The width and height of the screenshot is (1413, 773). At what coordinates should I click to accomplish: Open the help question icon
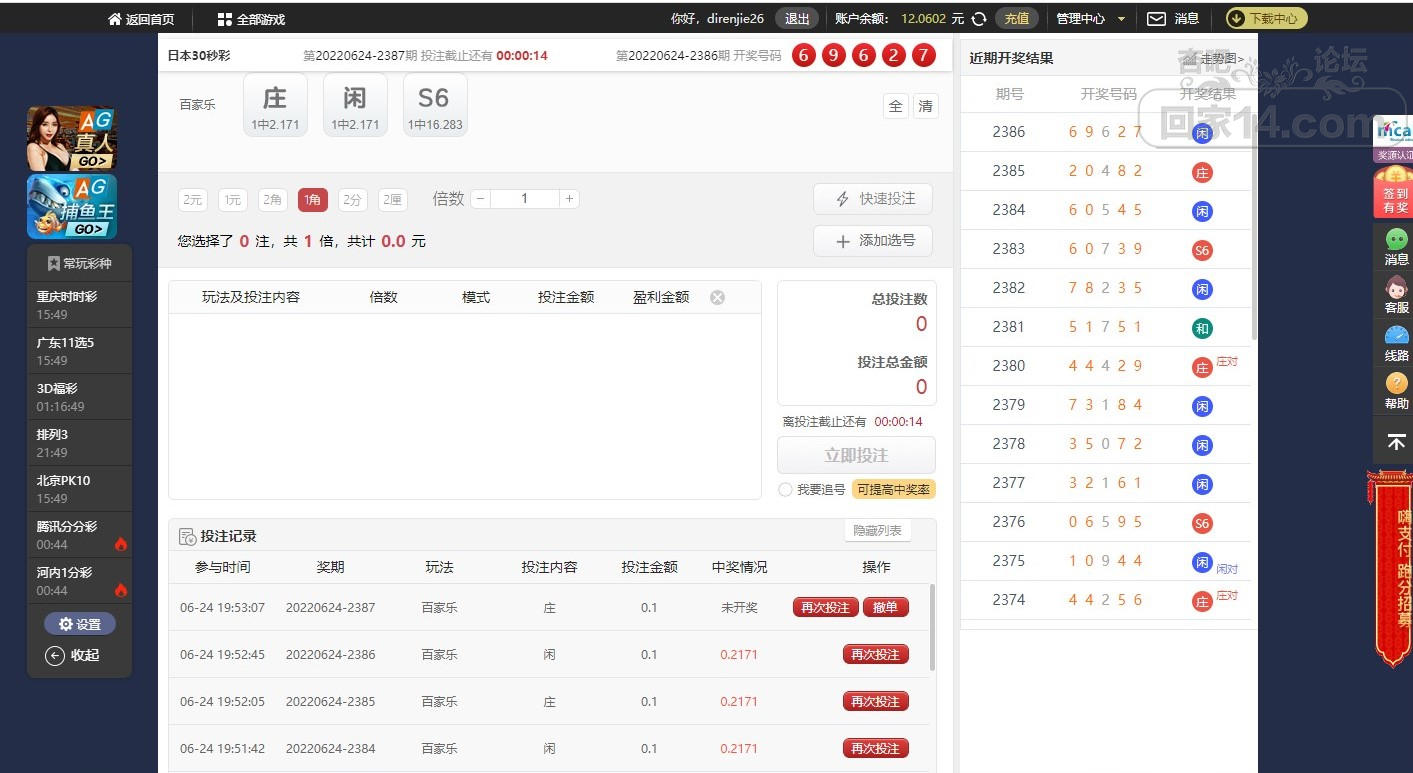point(1396,390)
